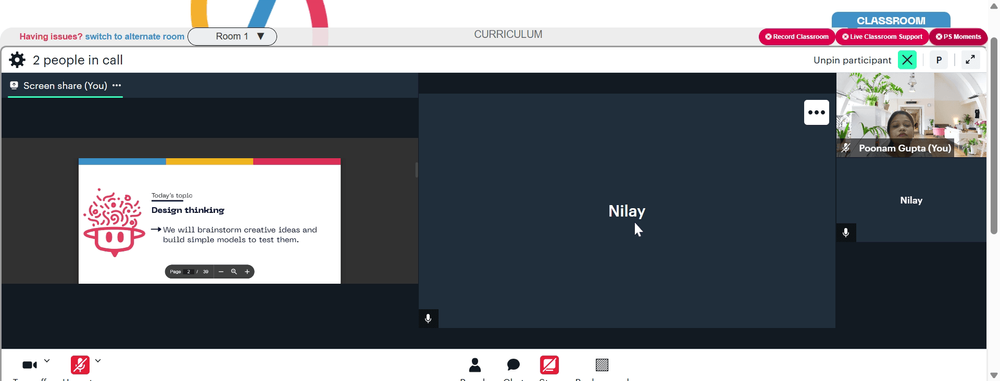Click the 'Design thinking' slide heading
1000x381 pixels.
click(x=188, y=210)
